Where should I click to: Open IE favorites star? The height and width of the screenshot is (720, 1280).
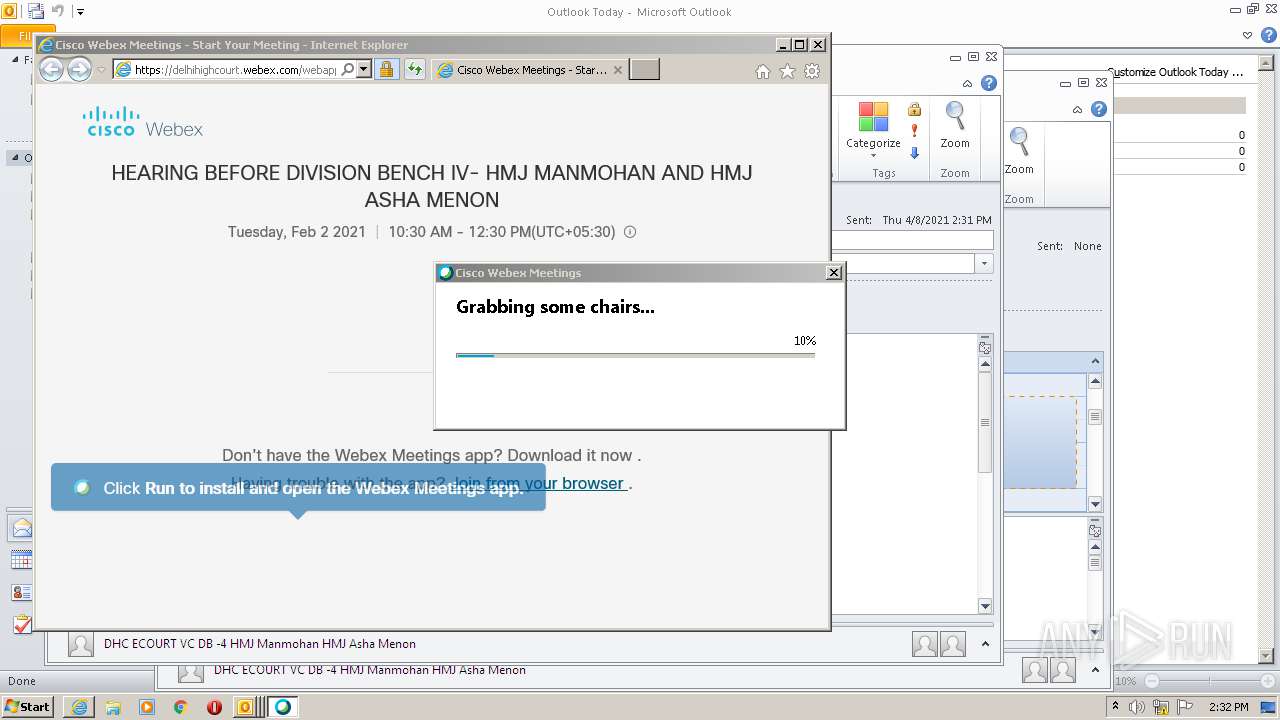tap(787, 71)
